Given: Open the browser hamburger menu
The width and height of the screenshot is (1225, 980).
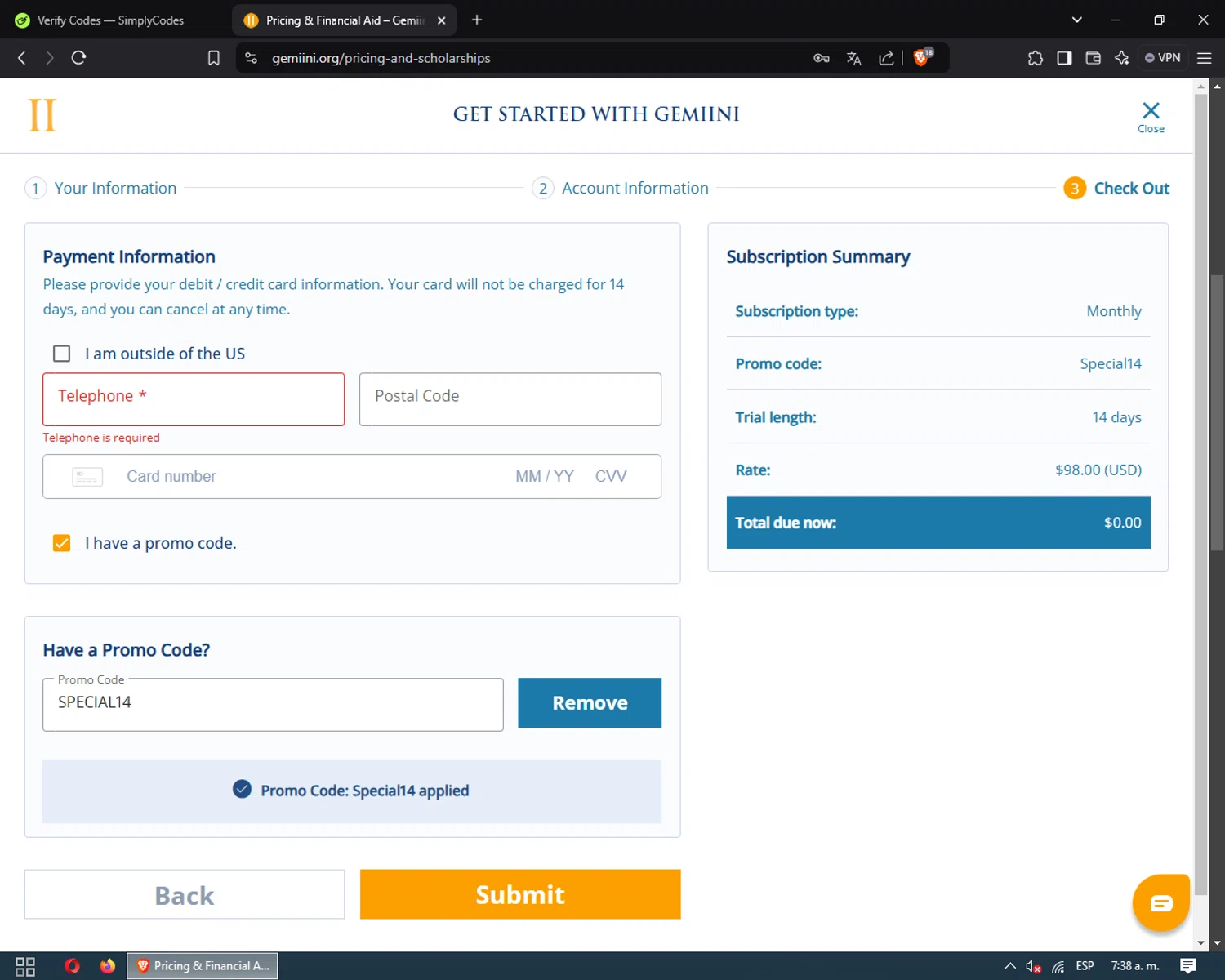Looking at the screenshot, I should 1205,58.
